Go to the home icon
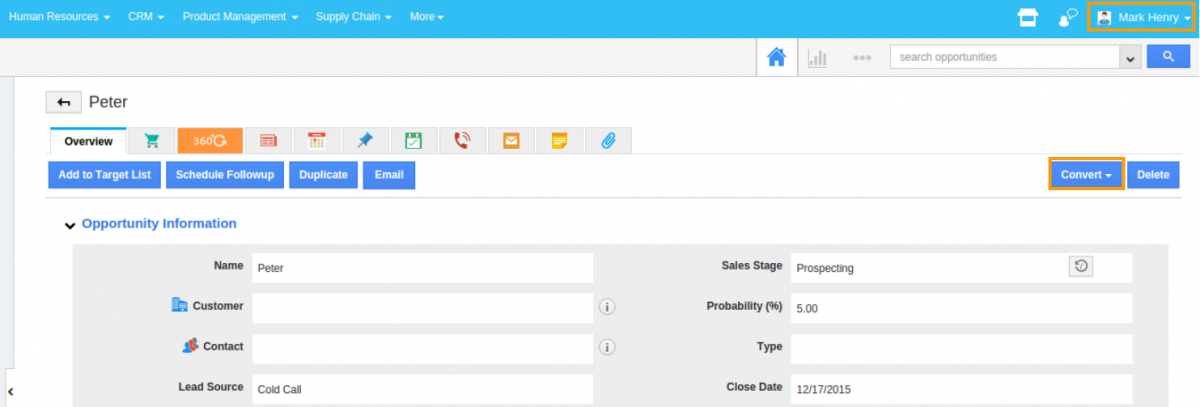1200x407 pixels. tap(776, 57)
